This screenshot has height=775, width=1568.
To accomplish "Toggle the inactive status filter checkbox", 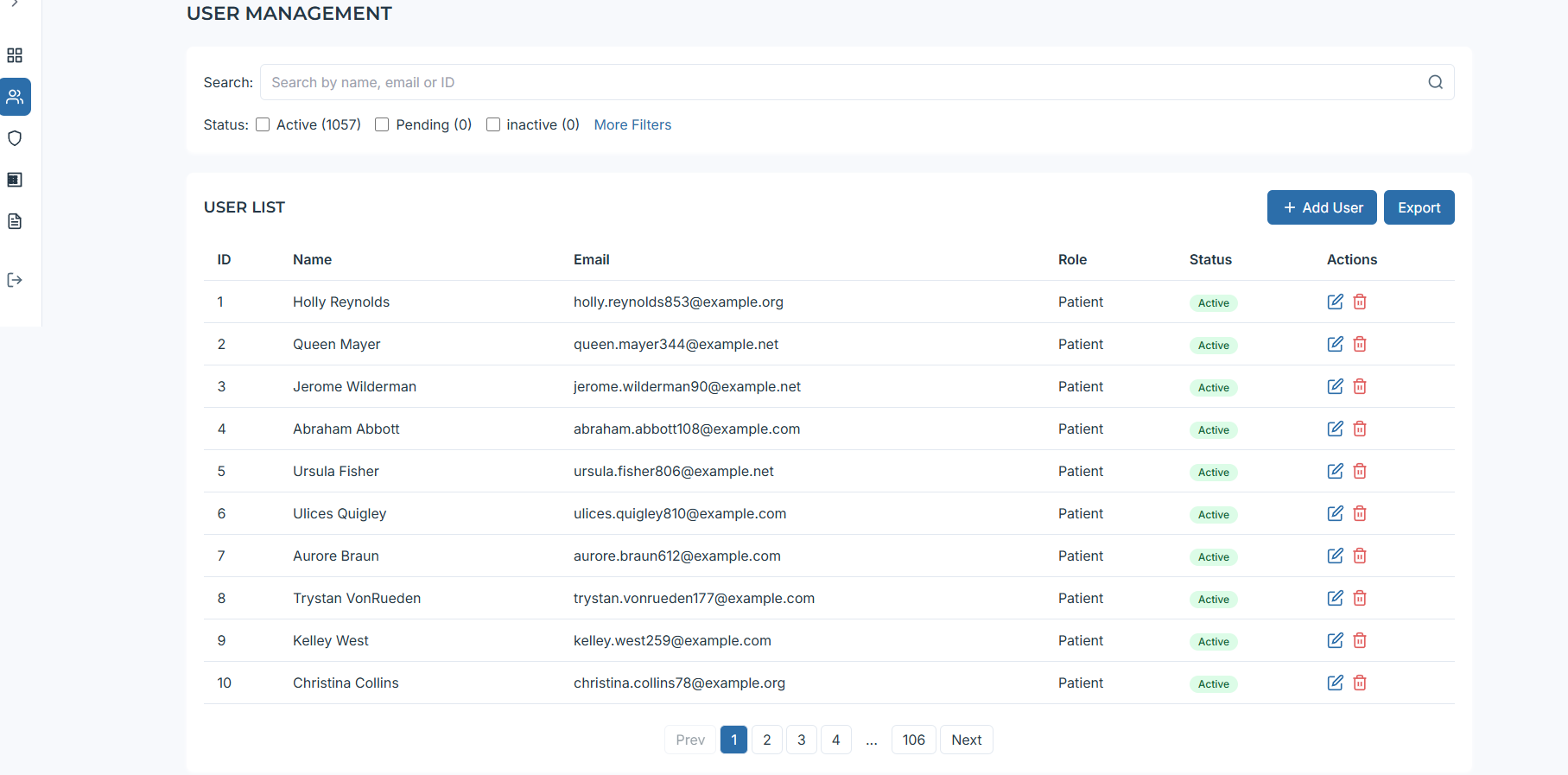I will point(493,124).
